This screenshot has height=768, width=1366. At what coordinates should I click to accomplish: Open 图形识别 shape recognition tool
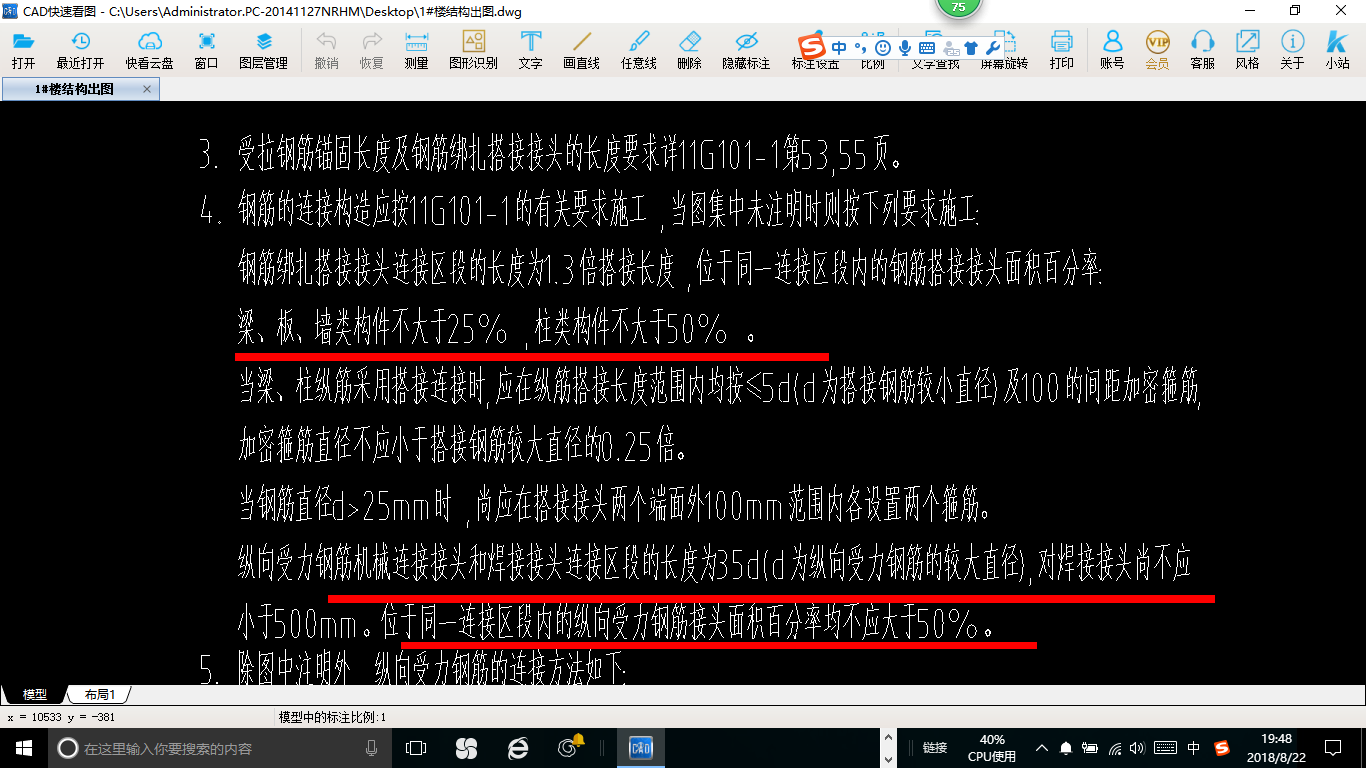coord(473,50)
